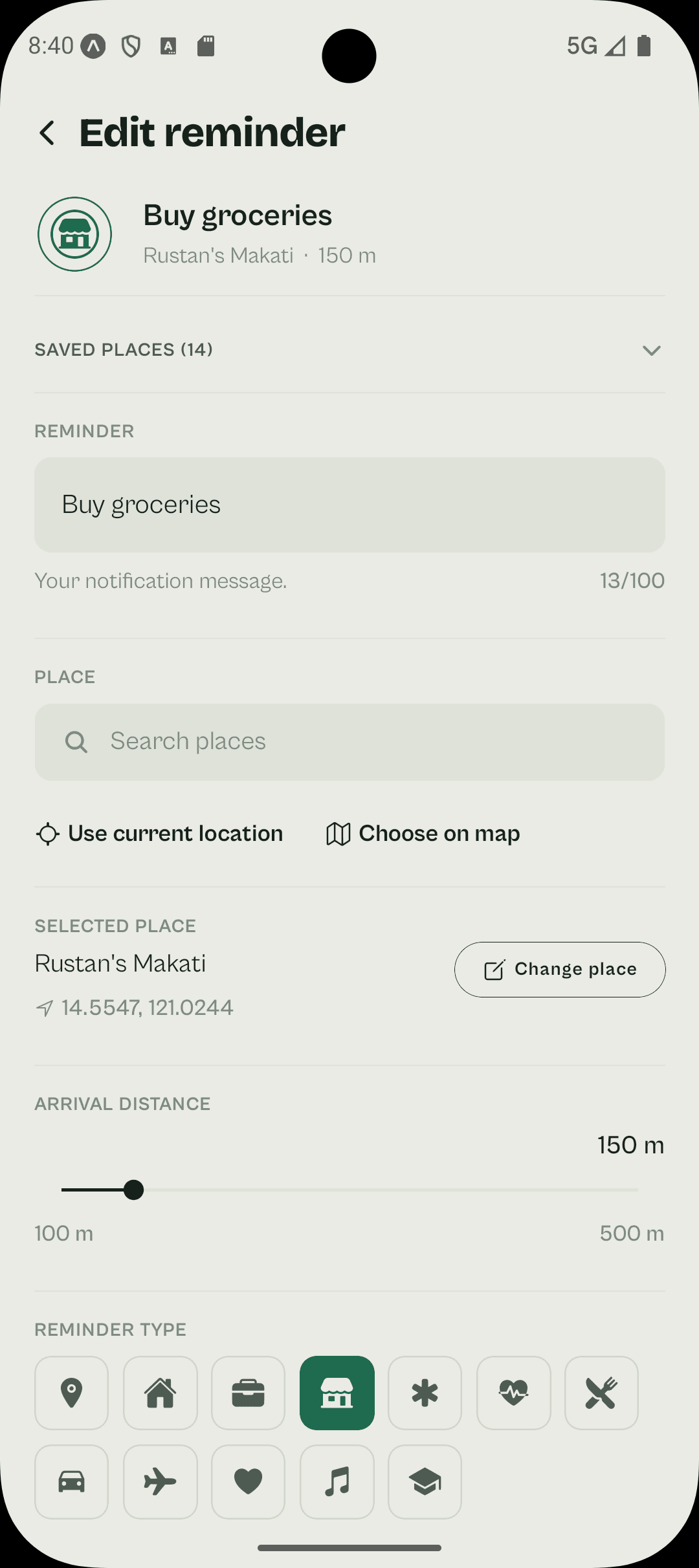Tap the Change place button
699x1568 pixels.
[560, 969]
